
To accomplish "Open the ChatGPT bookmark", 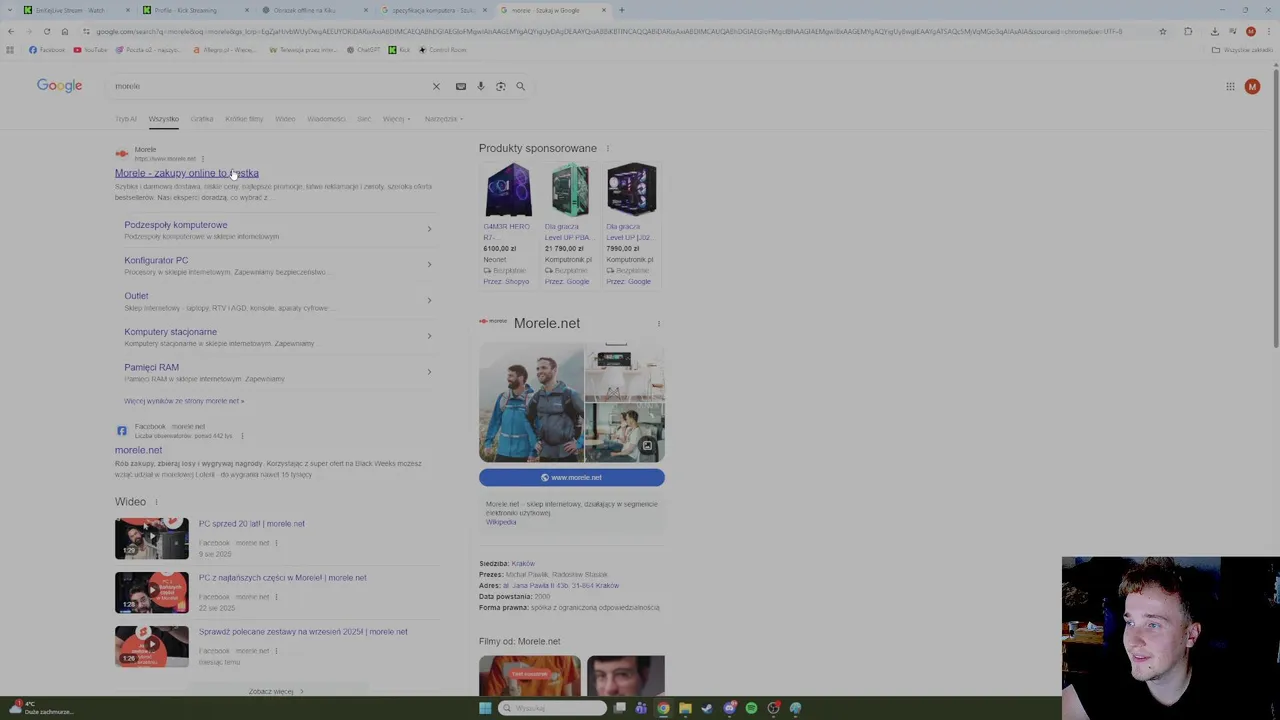I will 363,50.
